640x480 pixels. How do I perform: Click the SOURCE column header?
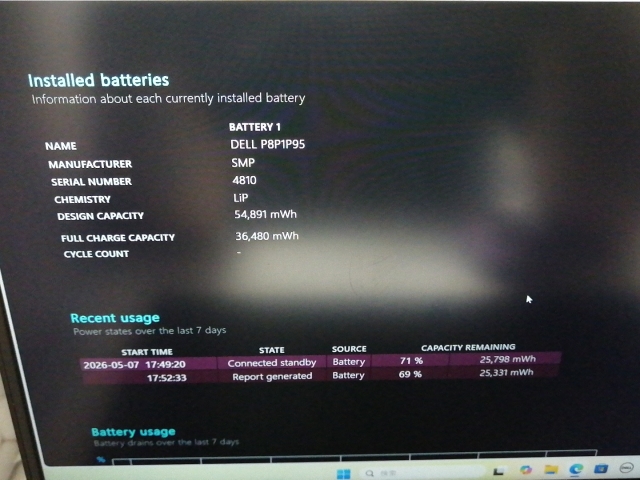coord(349,349)
